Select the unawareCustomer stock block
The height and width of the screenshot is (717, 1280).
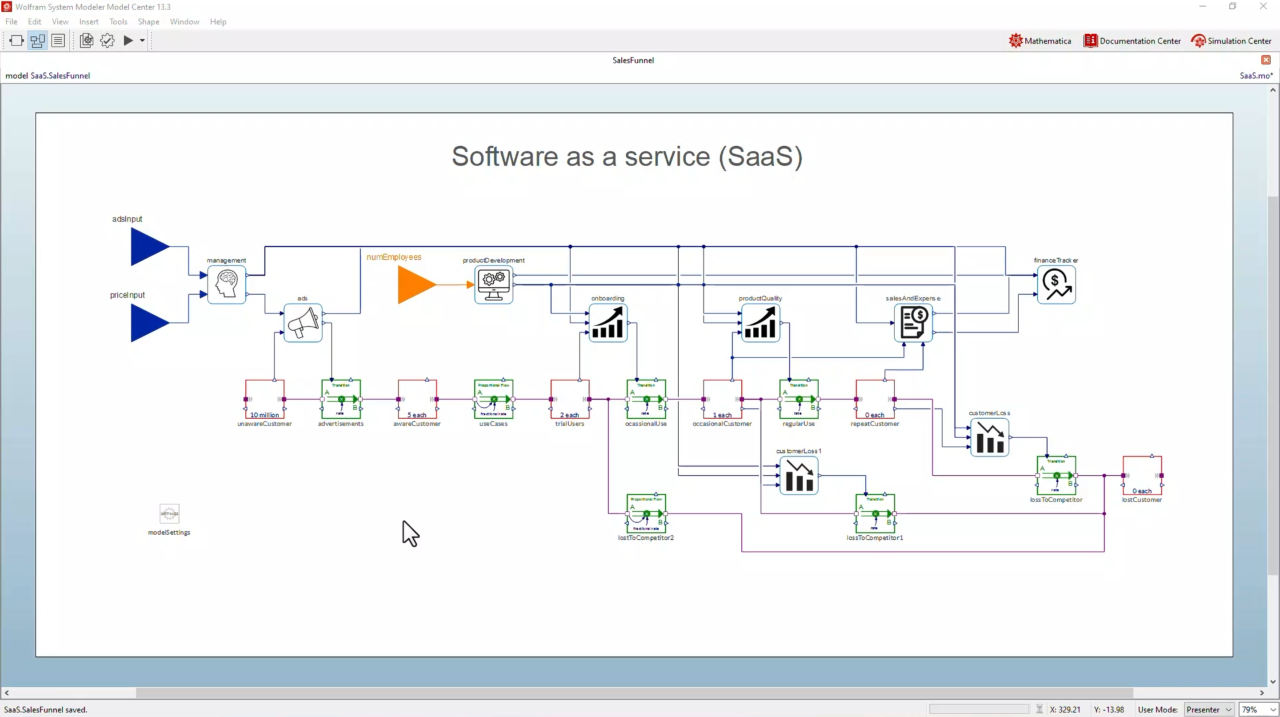(x=265, y=399)
